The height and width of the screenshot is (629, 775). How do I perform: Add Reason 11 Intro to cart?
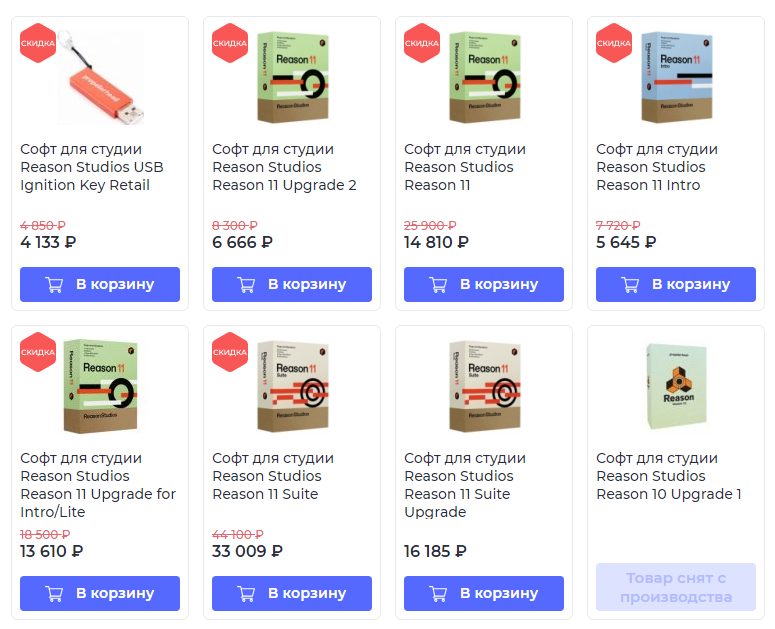point(676,284)
